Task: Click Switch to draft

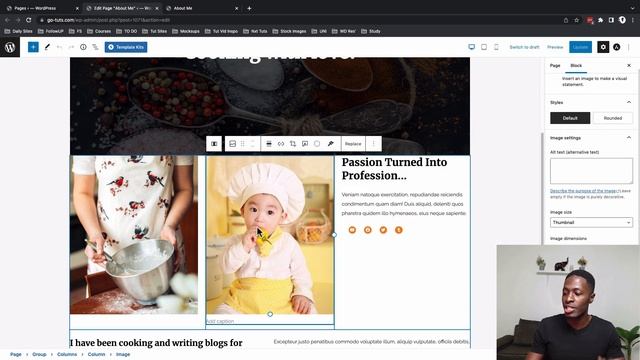Action: click(x=524, y=47)
